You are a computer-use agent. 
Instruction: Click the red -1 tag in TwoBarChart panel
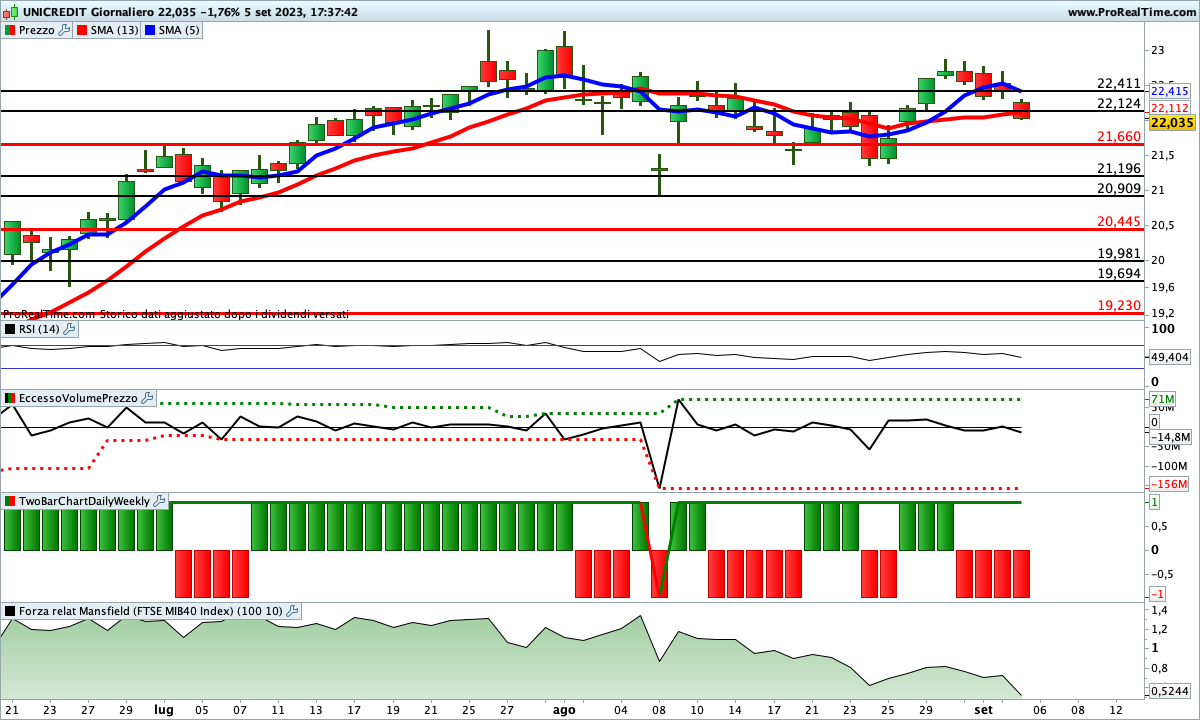1156,593
